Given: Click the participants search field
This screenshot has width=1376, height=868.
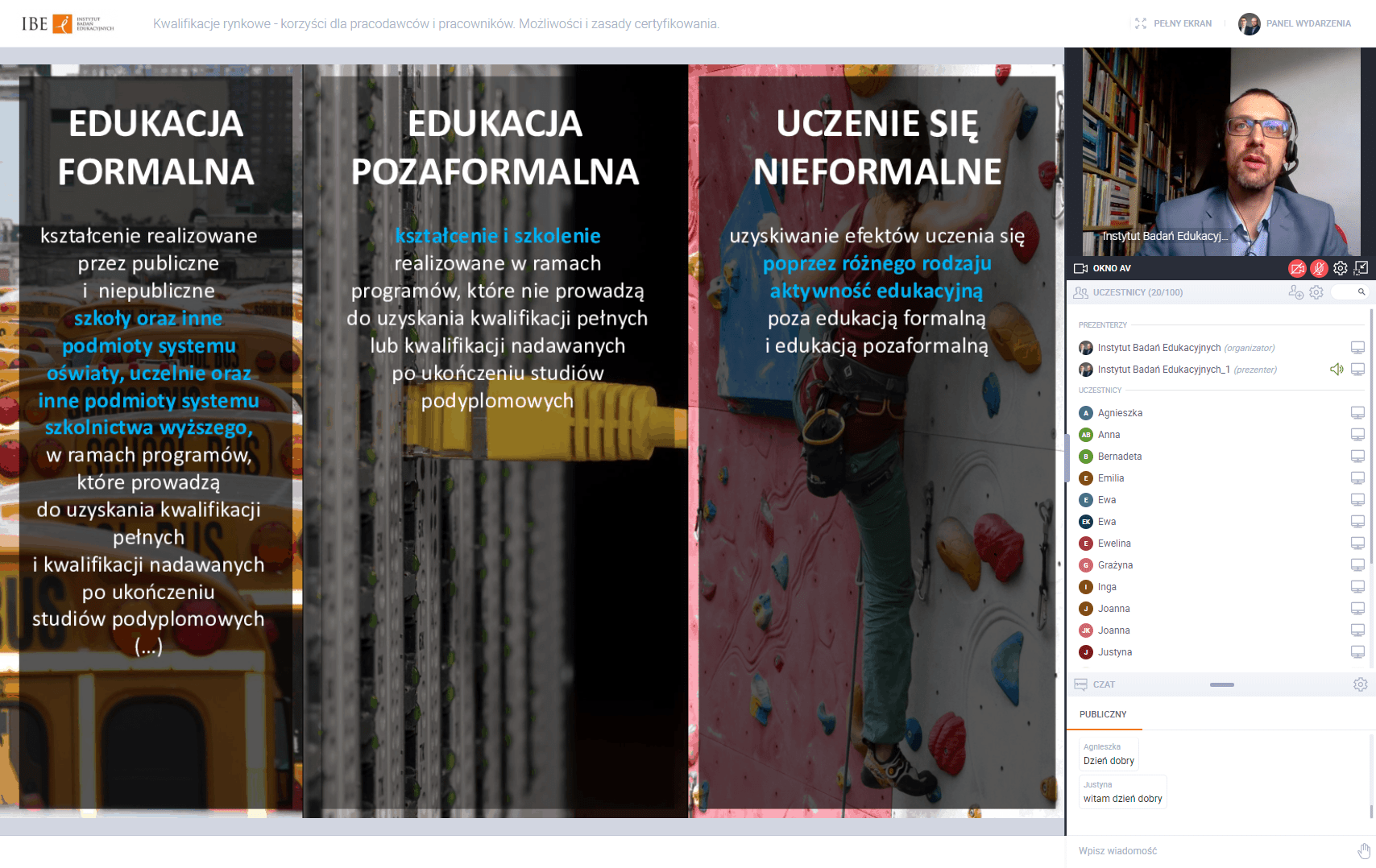Looking at the screenshot, I should (1350, 292).
